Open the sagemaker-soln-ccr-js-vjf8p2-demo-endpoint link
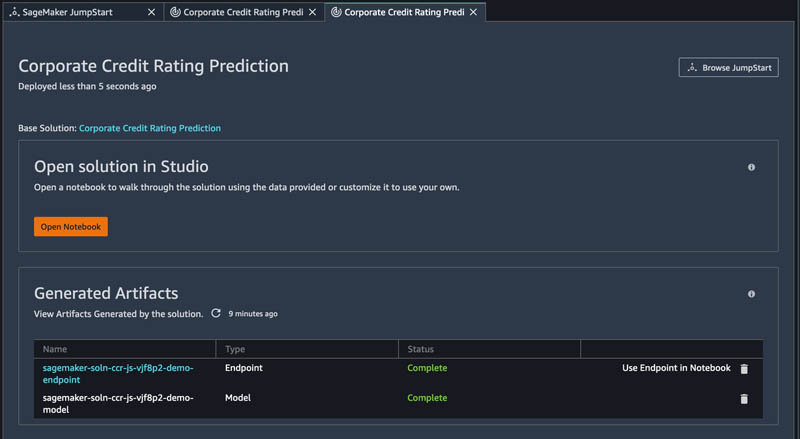 click(x=118, y=374)
